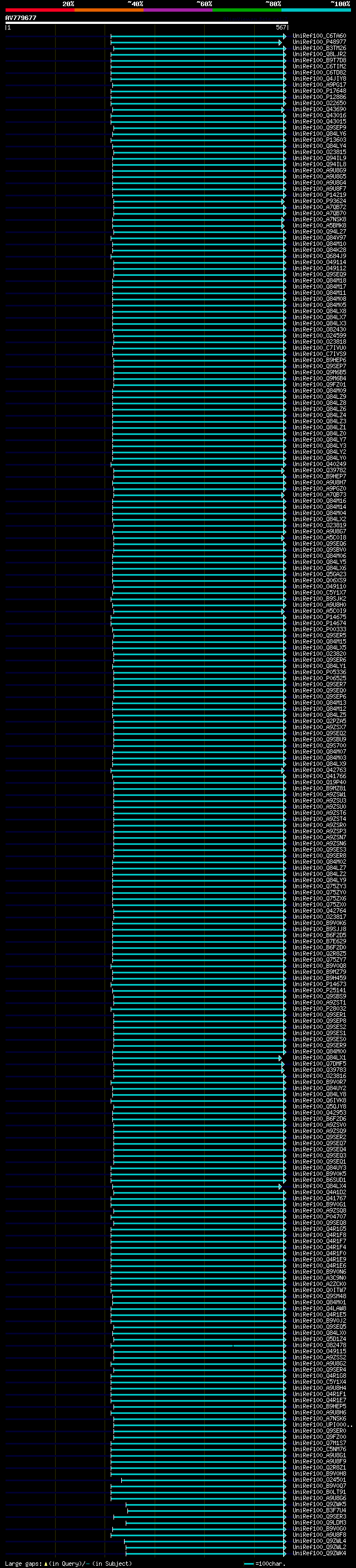Select the UniRef100_A9U8G9 label

[319, 170]
